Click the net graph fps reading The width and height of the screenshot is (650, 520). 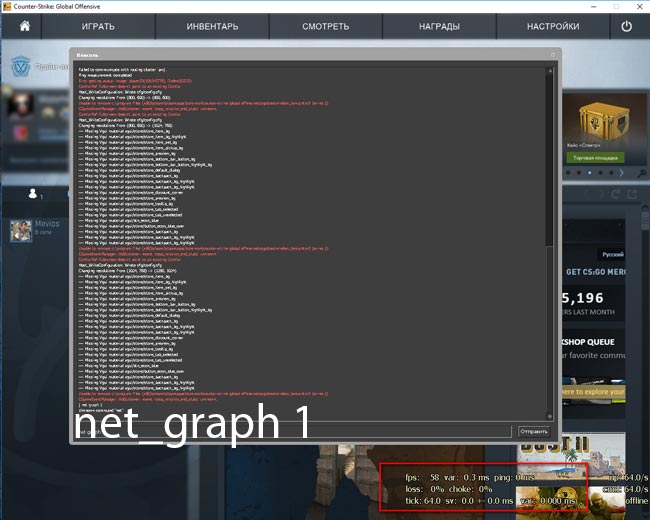coord(422,478)
